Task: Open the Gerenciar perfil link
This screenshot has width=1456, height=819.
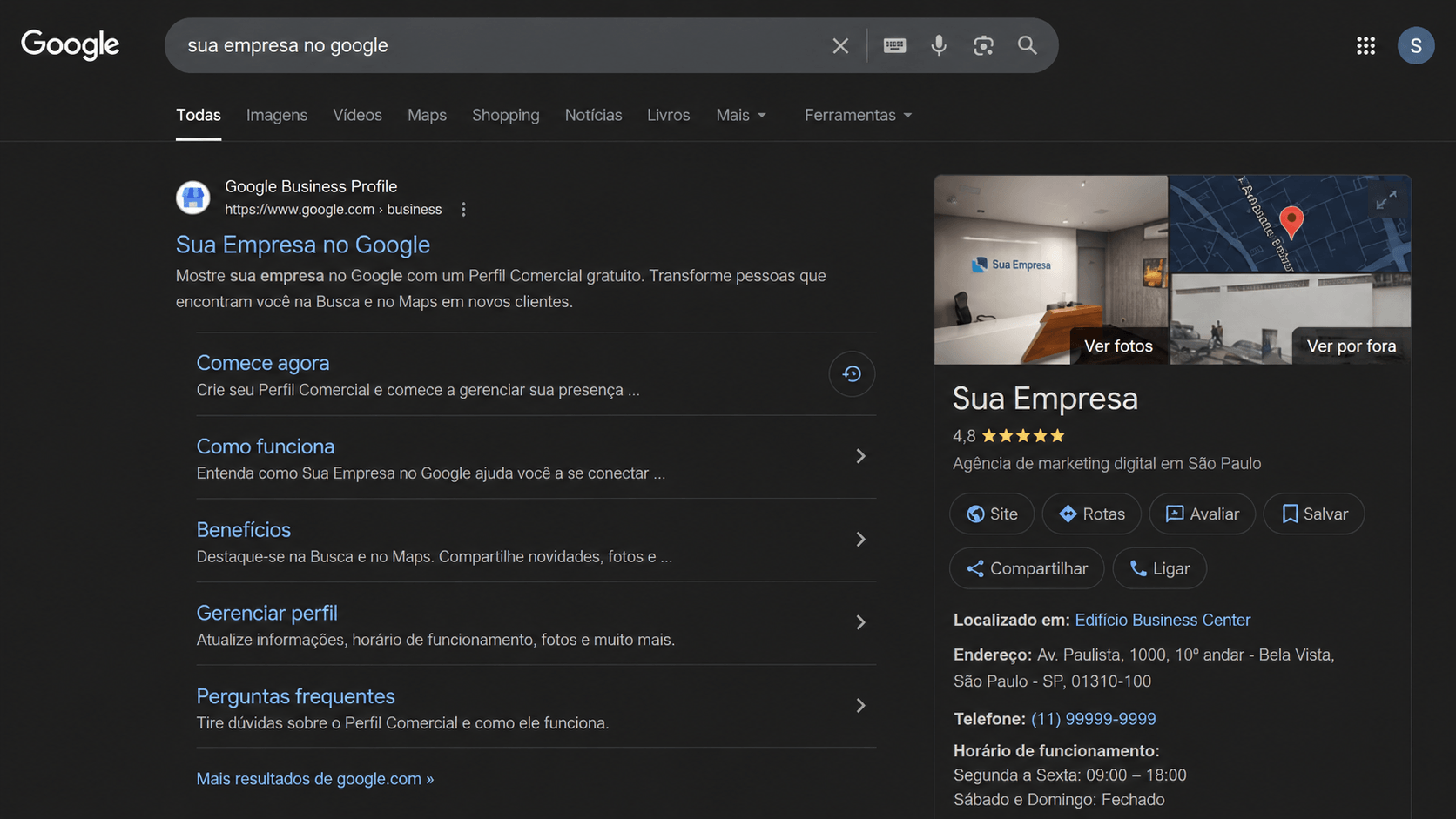Action: [x=267, y=613]
